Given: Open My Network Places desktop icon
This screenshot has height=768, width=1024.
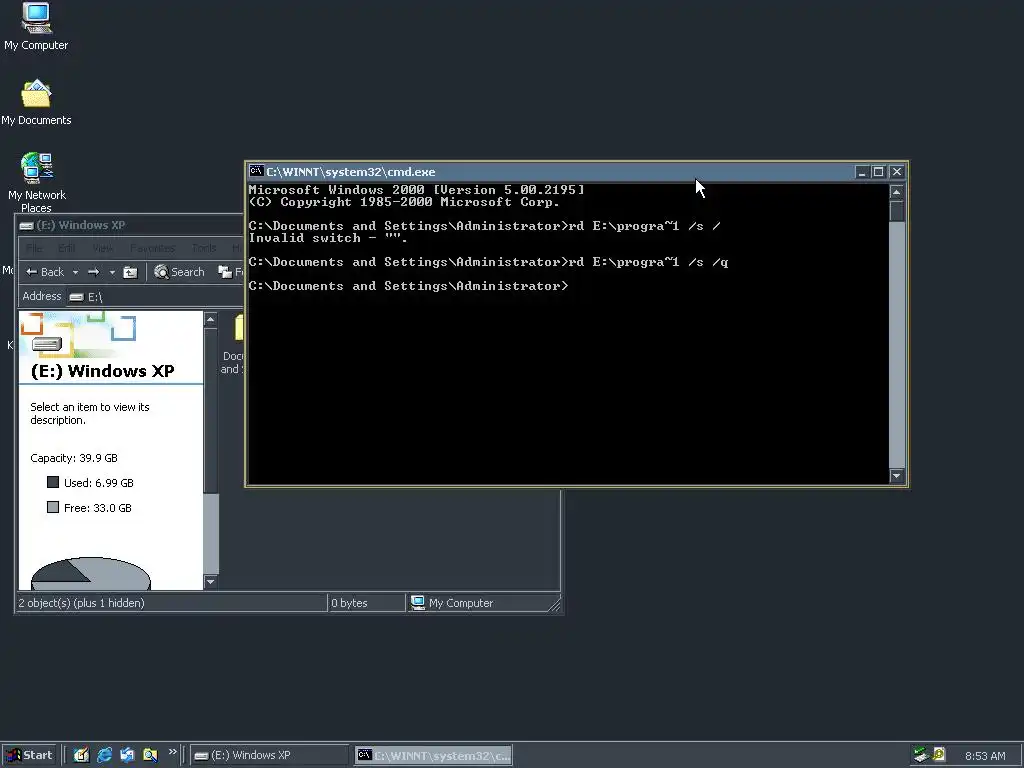Looking at the screenshot, I should pyautogui.click(x=36, y=182).
